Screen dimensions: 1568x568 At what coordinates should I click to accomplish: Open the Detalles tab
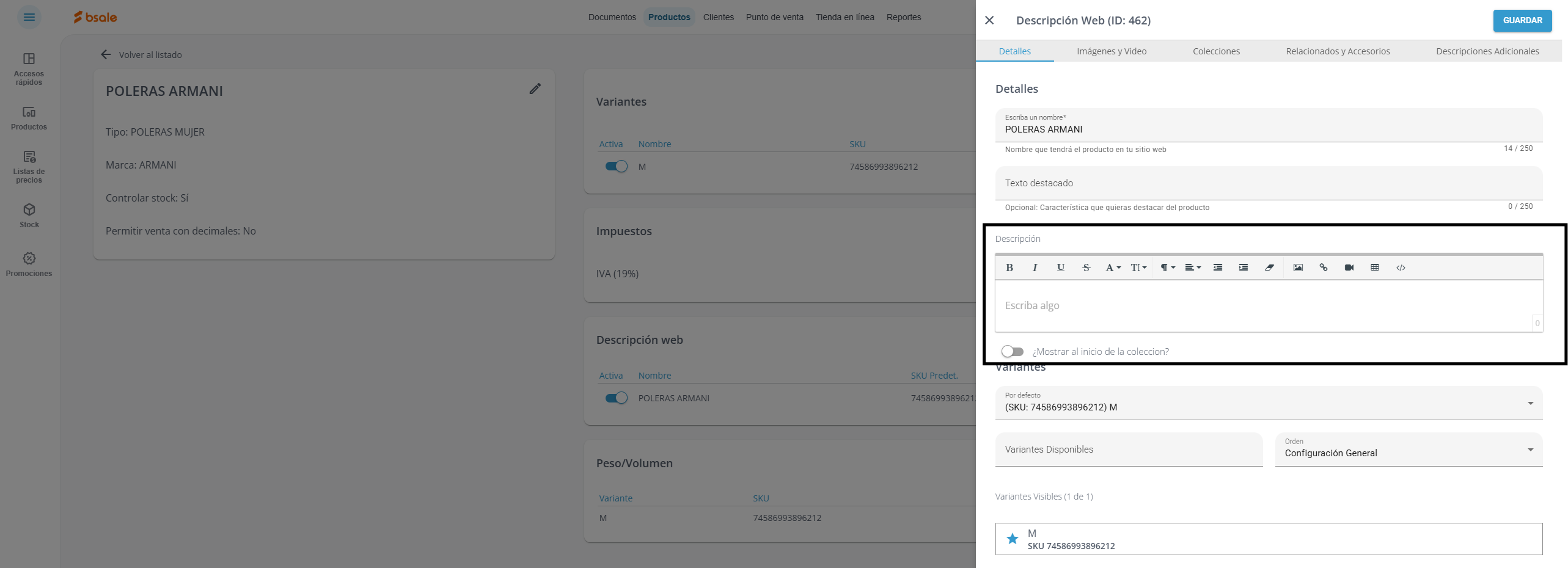[1014, 51]
